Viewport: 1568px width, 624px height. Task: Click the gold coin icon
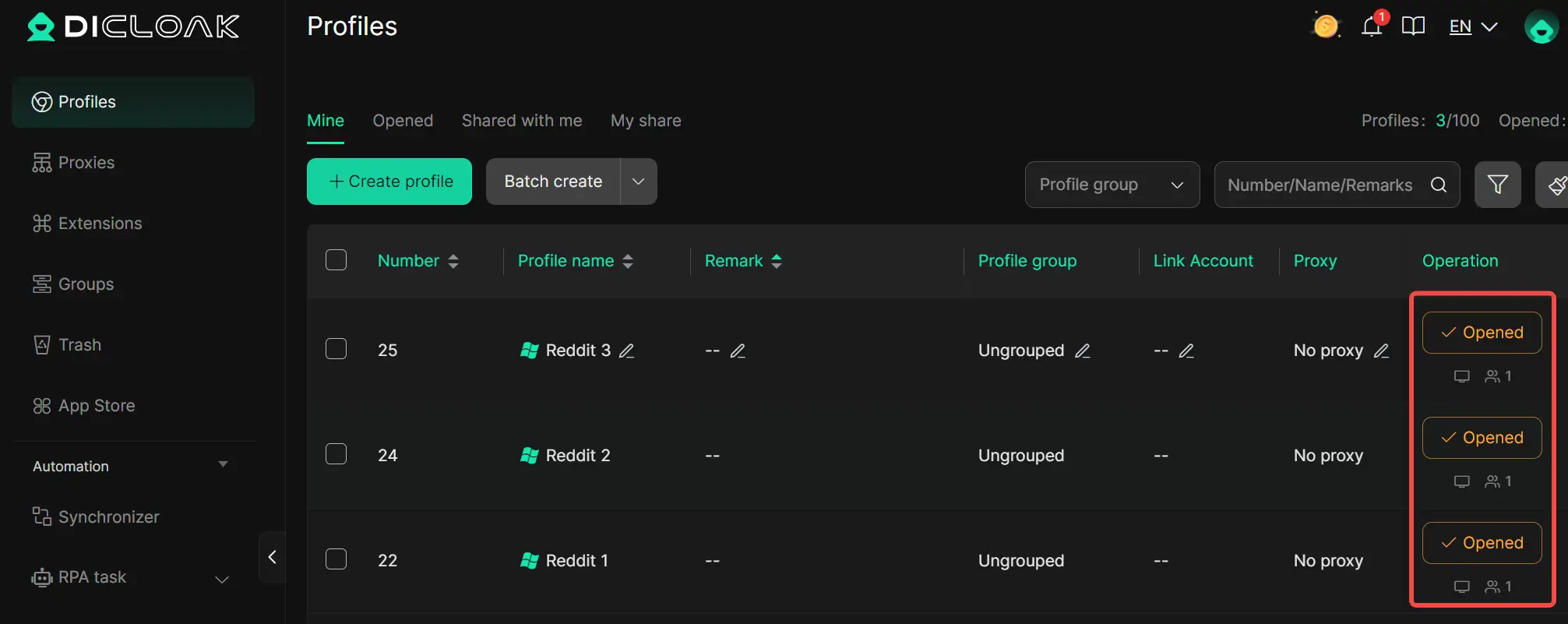tap(1325, 27)
